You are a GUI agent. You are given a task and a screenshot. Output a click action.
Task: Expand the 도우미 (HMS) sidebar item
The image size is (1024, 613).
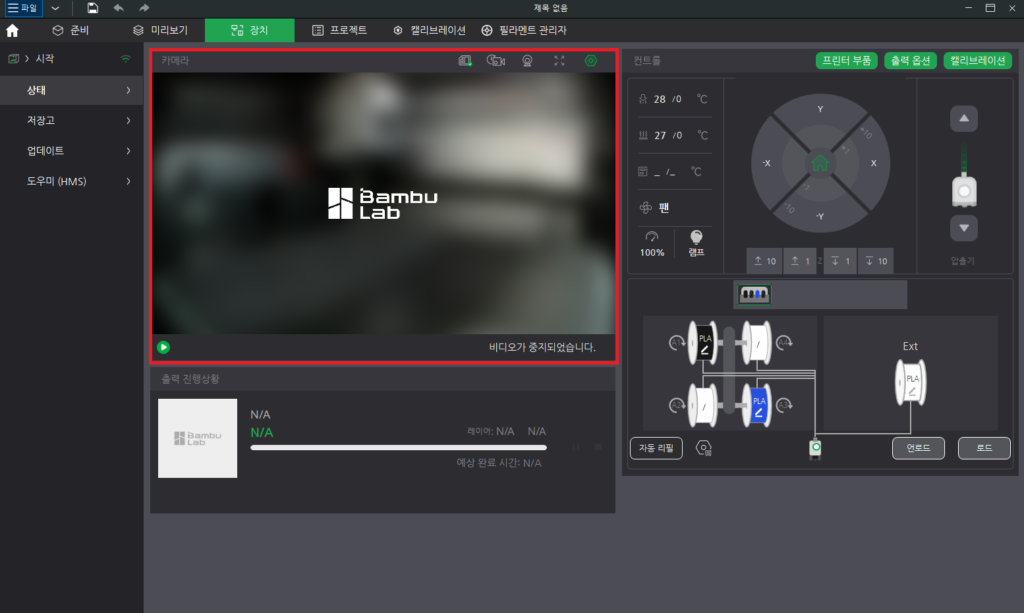point(72,181)
